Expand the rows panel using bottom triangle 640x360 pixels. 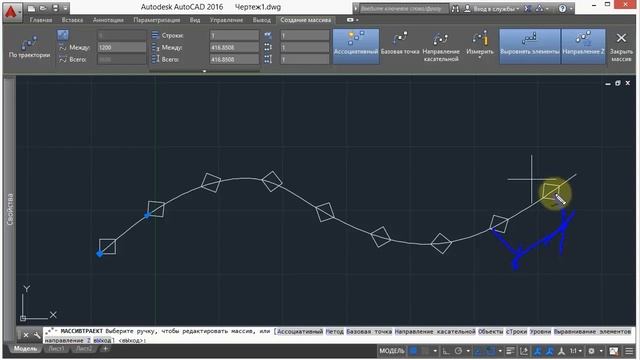pyautogui.click(x=204, y=71)
